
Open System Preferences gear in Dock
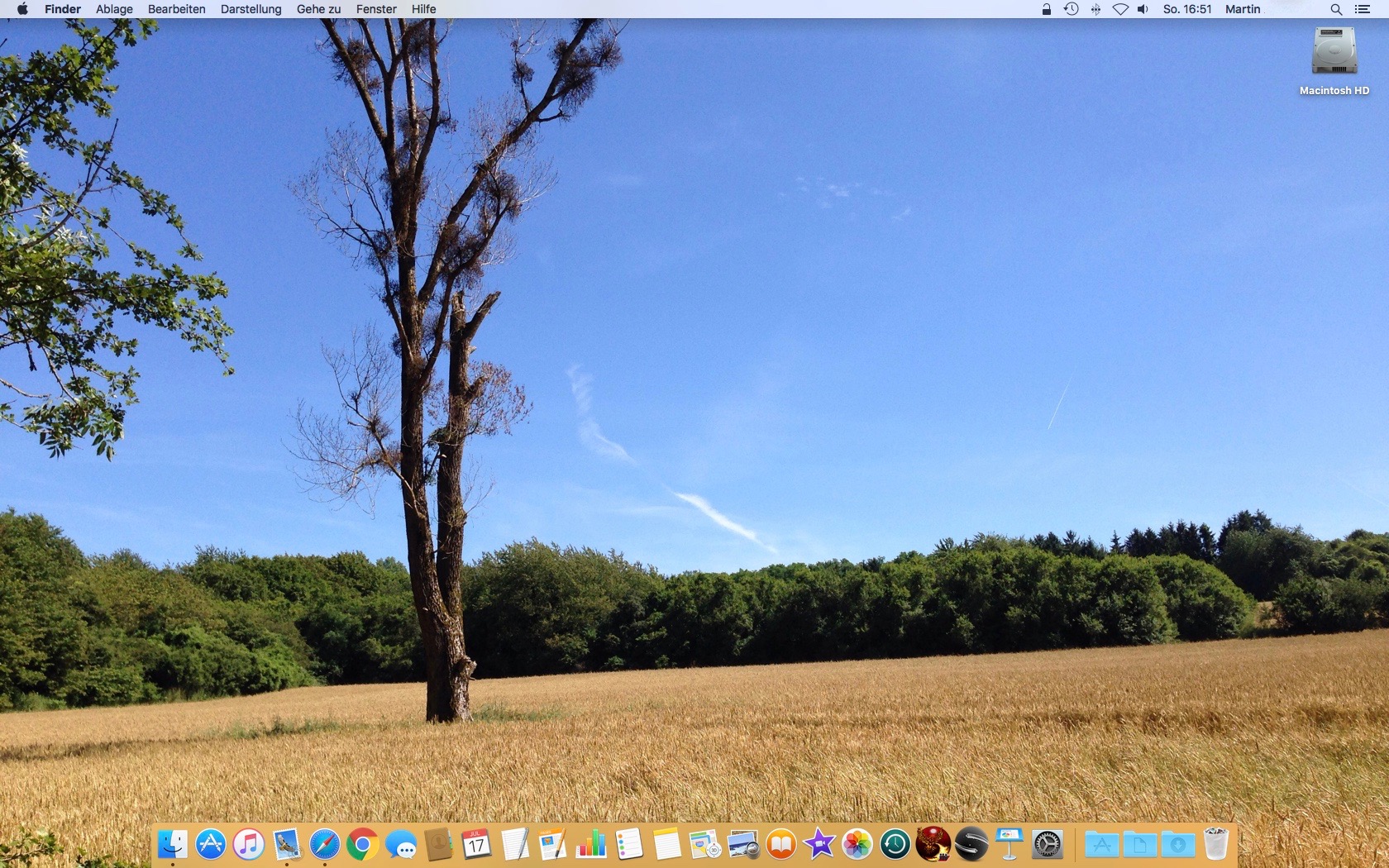point(1048,844)
